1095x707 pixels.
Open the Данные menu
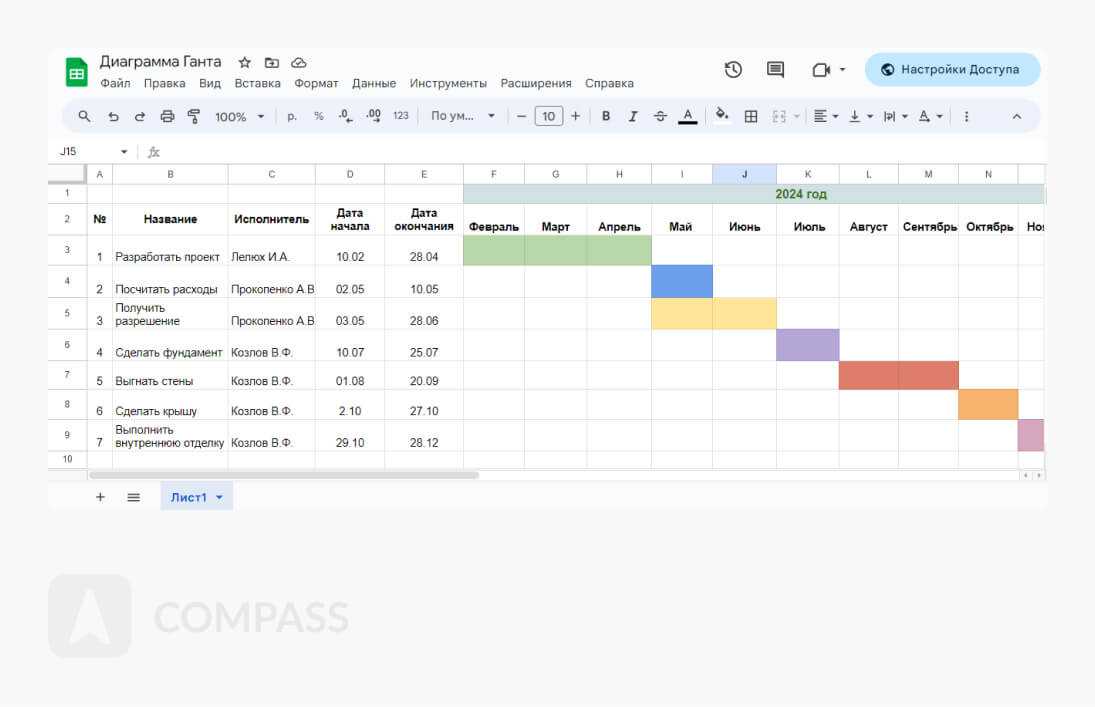pos(373,84)
